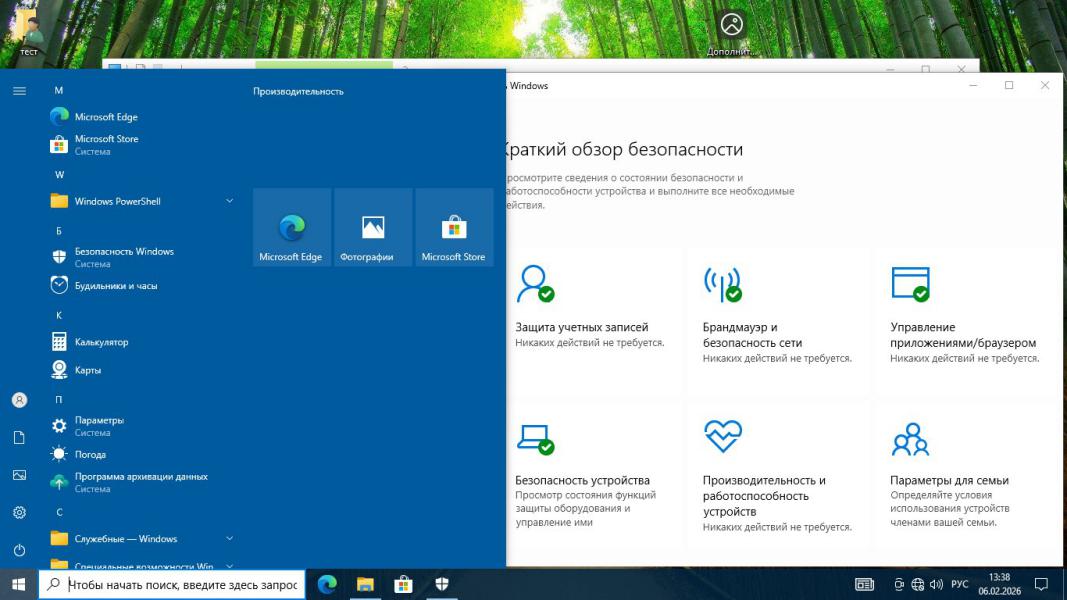Open Карты from the app list

pyautogui.click(x=88, y=370)
